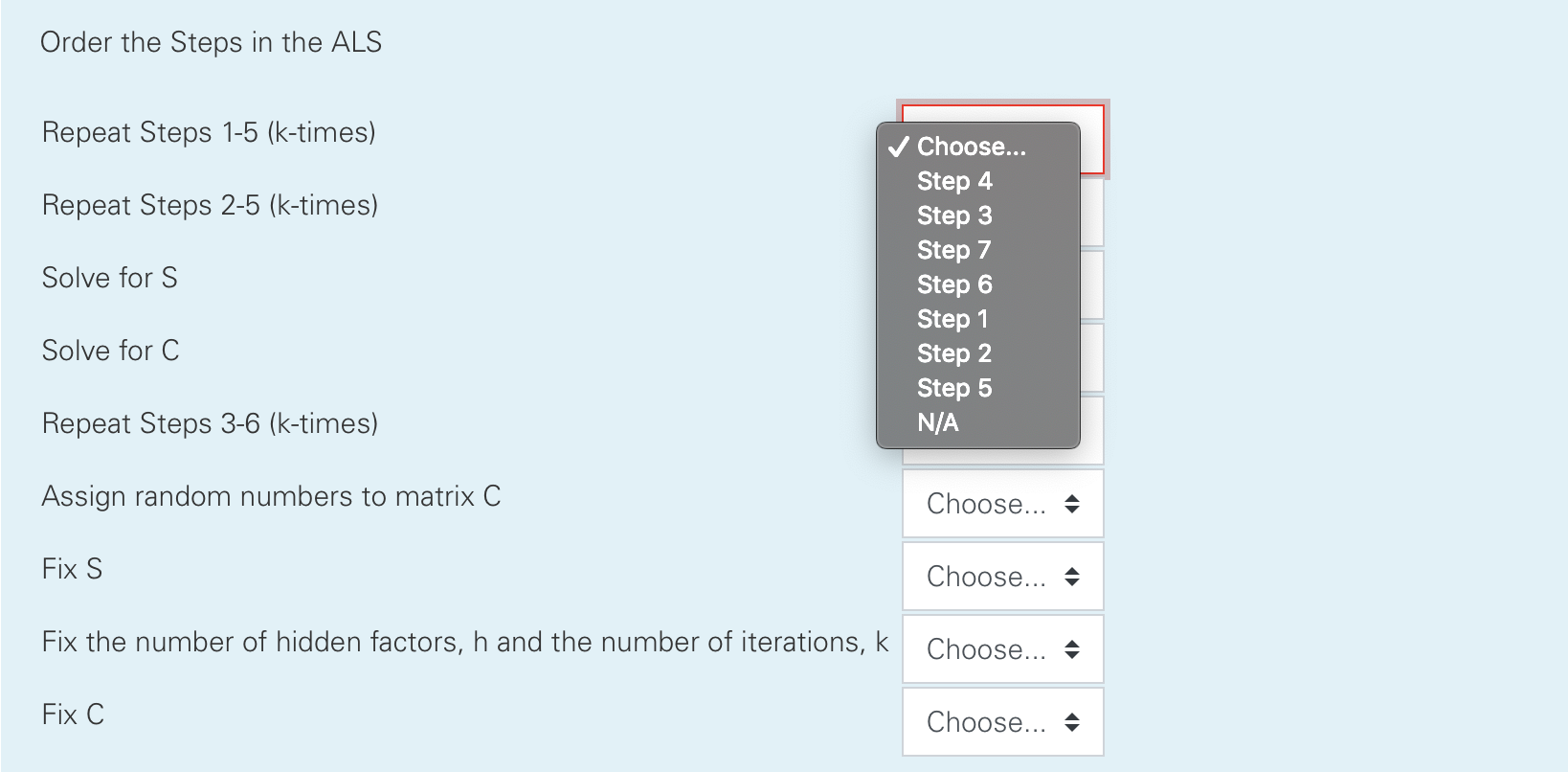1568x772 pixels.
Task: Select Step 2 from the open dropdown
Action: point(952,353)
